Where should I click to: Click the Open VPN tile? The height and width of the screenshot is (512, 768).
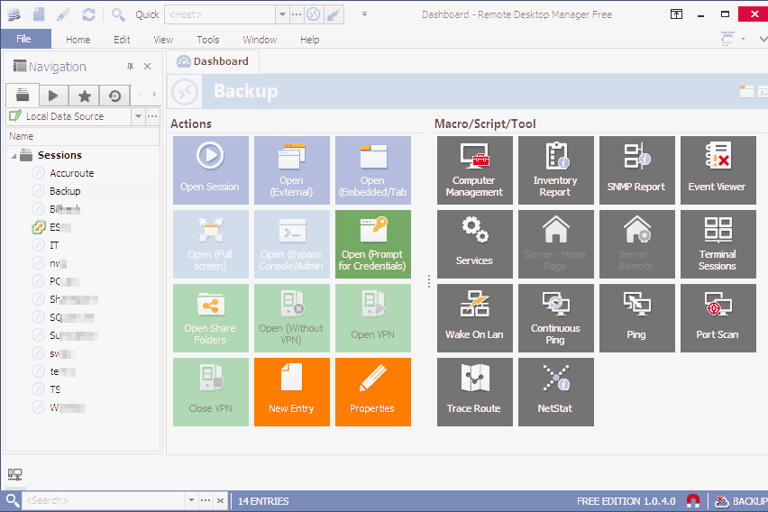(373, 318)
